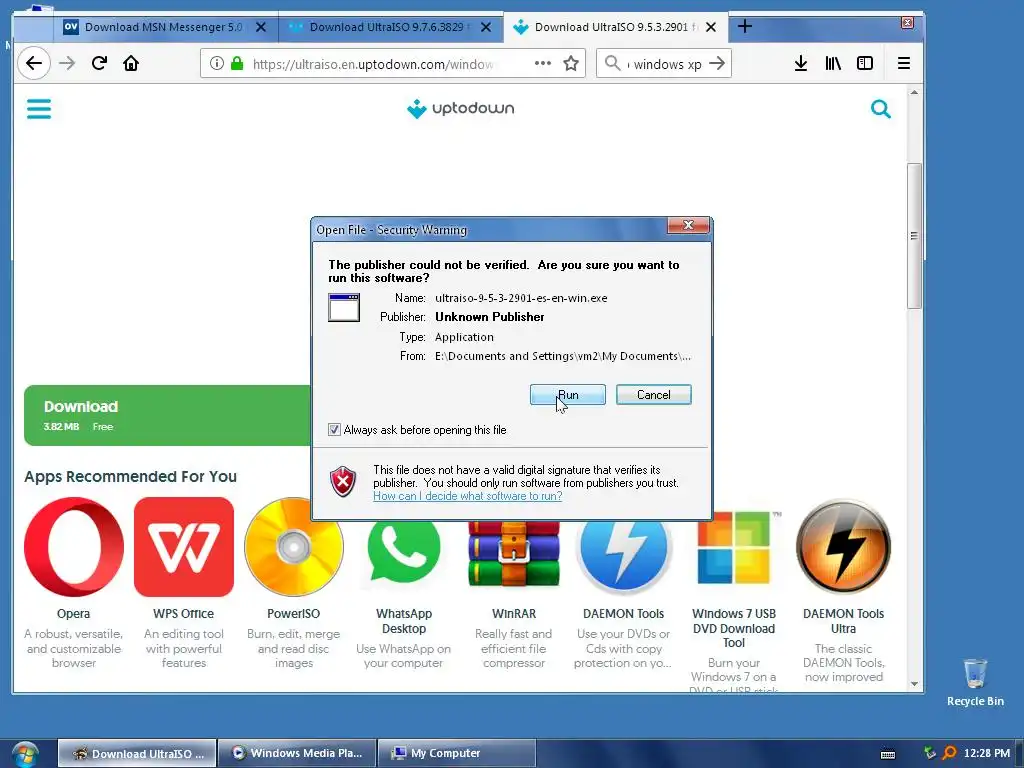Click the forward navigation arrow
1024x768 pixels.
(x=67, y=63)
